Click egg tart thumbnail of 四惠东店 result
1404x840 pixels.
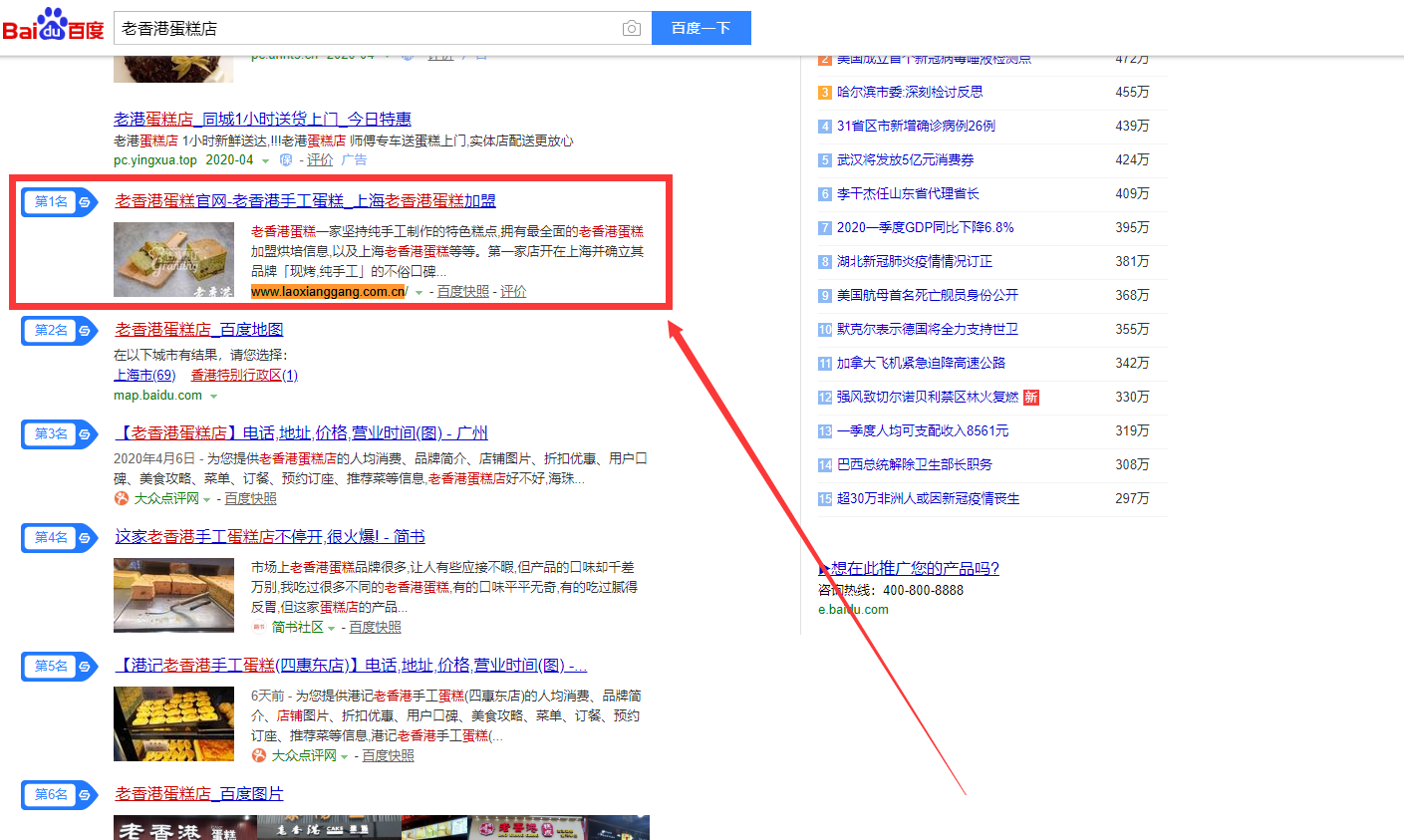173,723
